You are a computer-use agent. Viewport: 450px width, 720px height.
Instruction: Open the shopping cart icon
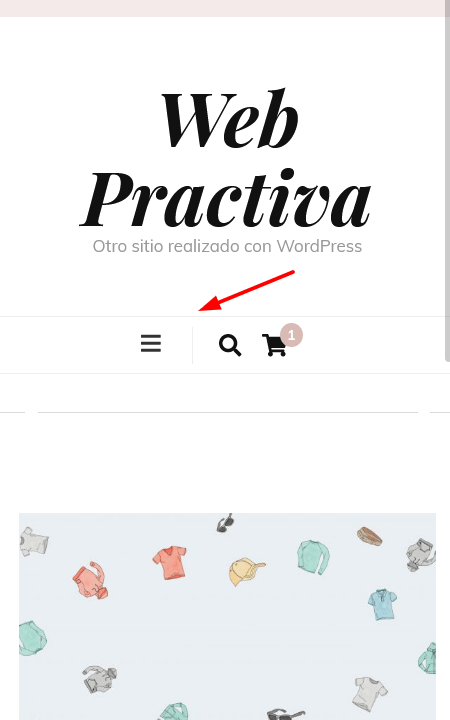point(274,345)
